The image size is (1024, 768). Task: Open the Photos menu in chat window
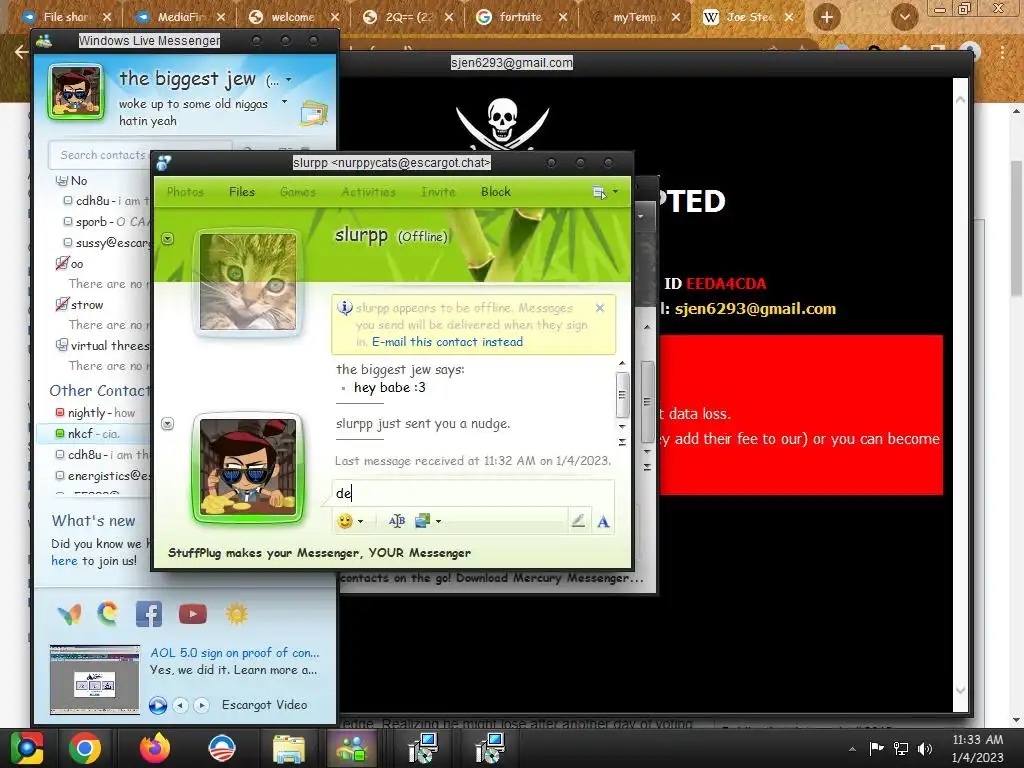click(185, 192)
